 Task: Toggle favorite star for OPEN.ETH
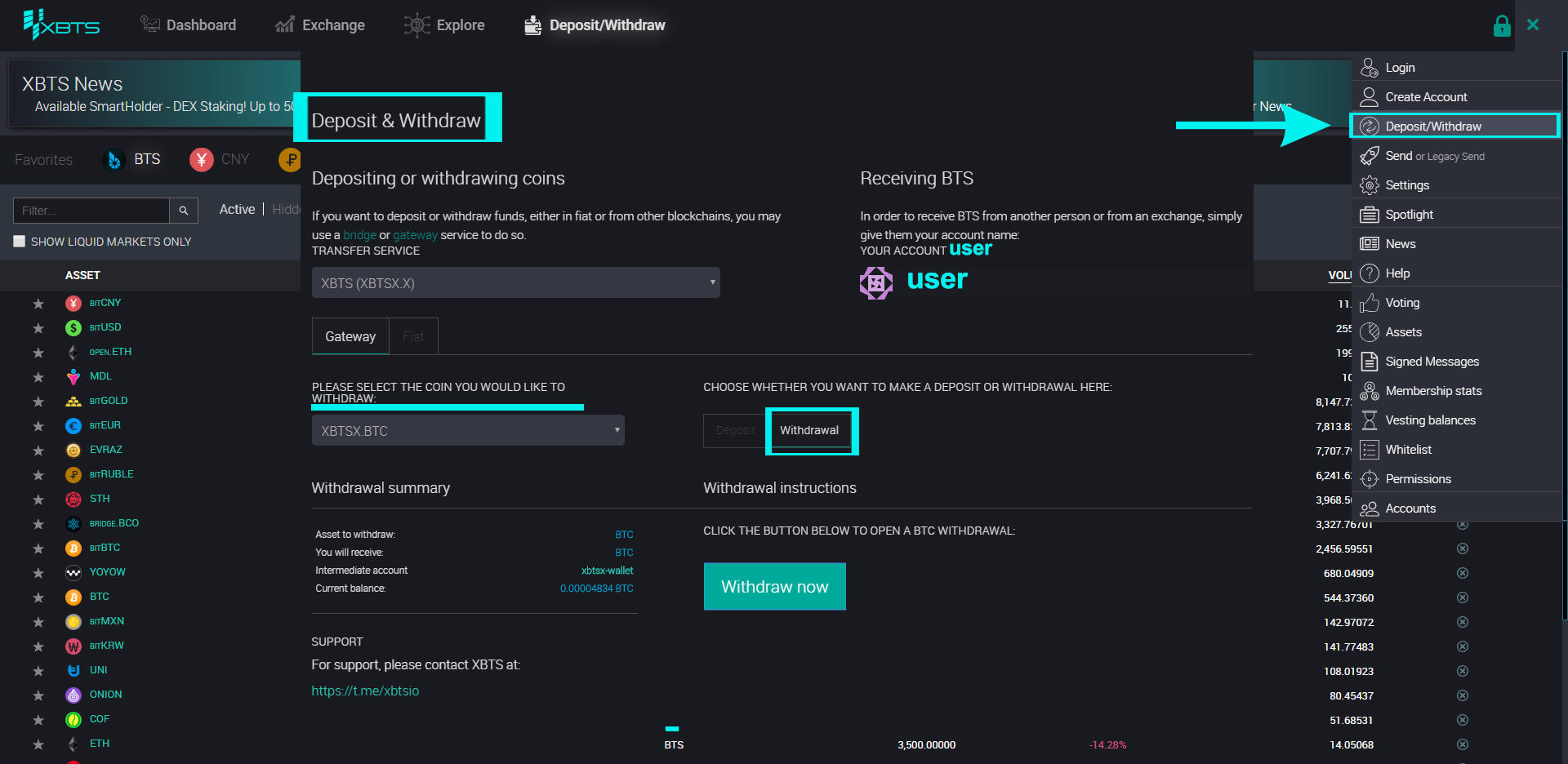[x=38, y=353]
